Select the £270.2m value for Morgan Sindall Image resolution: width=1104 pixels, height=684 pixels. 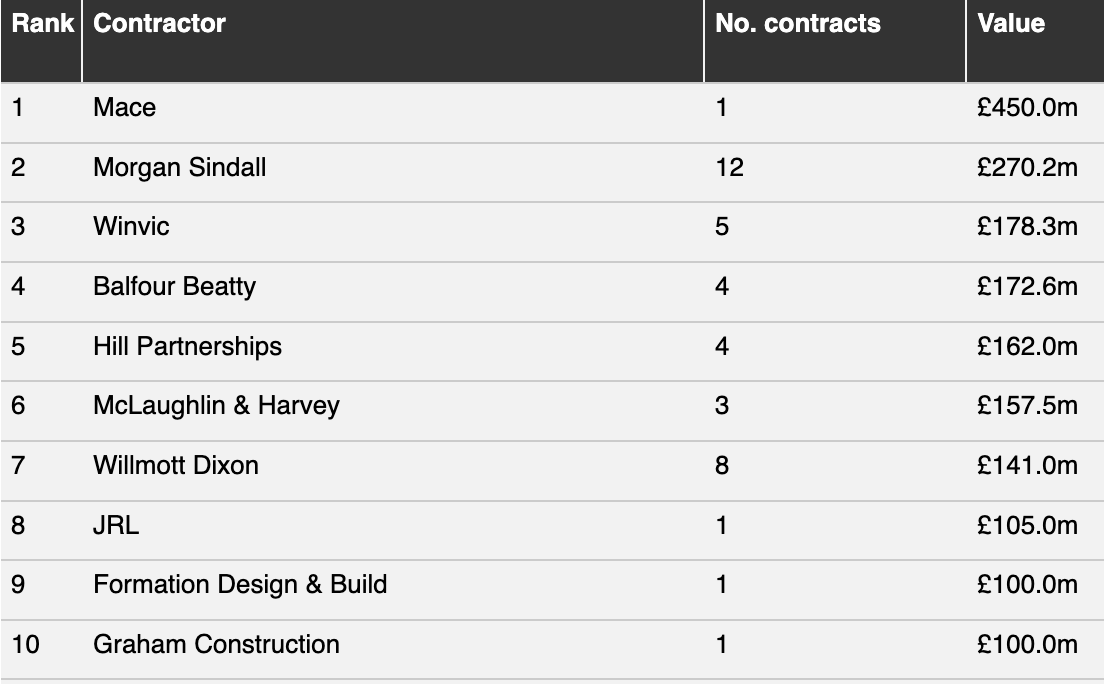(1027, 167)
